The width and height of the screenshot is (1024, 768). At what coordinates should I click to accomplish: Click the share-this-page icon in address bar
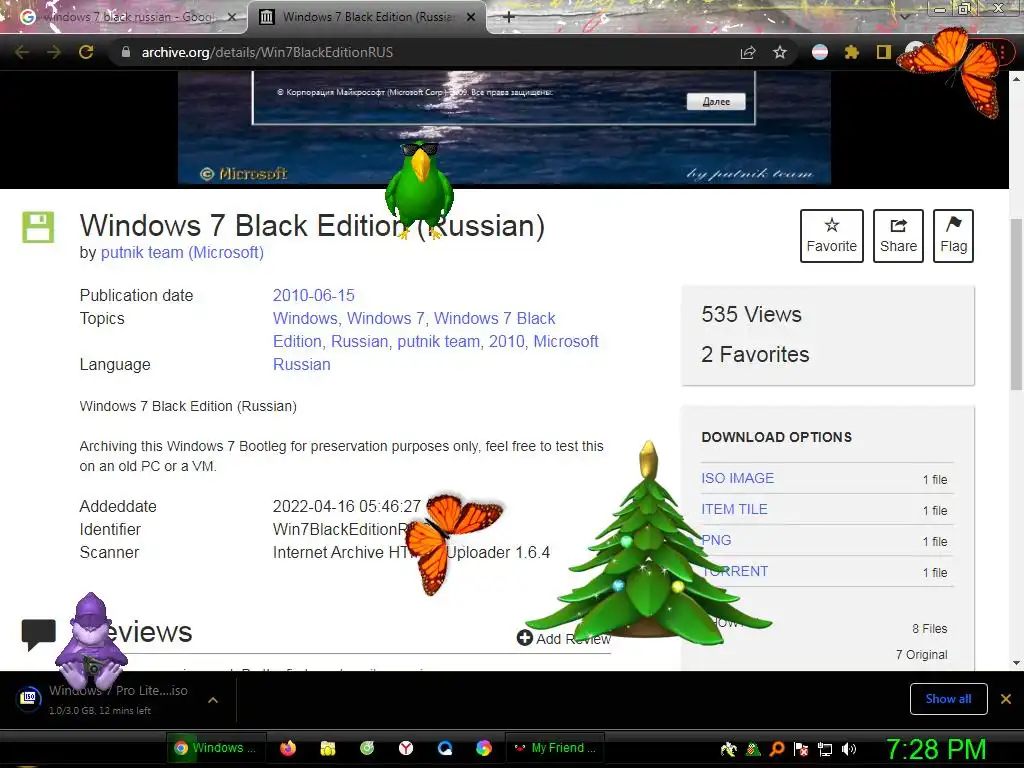click(x=748, y=52)
